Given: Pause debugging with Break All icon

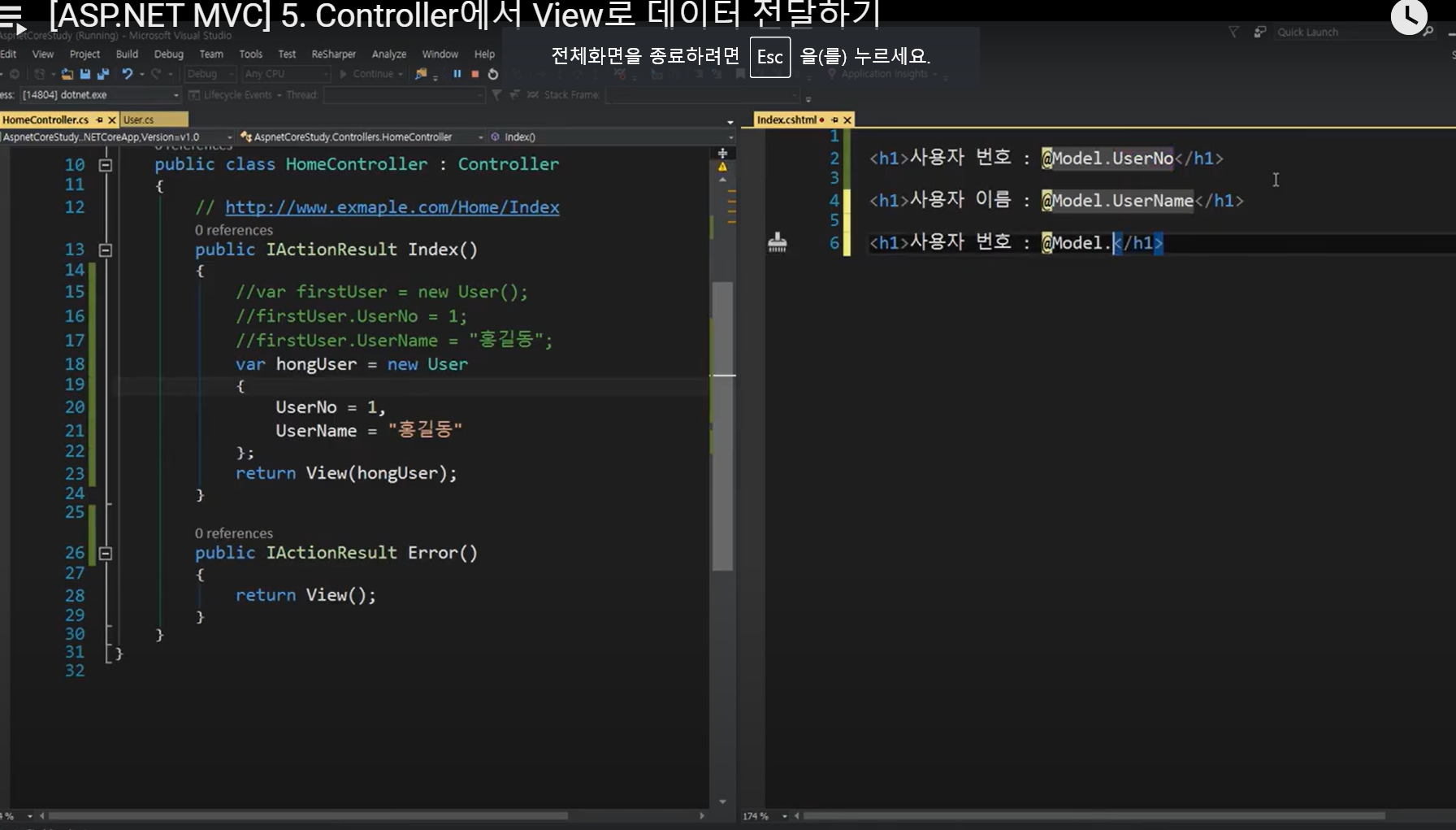Looking at the screenshot, I should [457, 74].
